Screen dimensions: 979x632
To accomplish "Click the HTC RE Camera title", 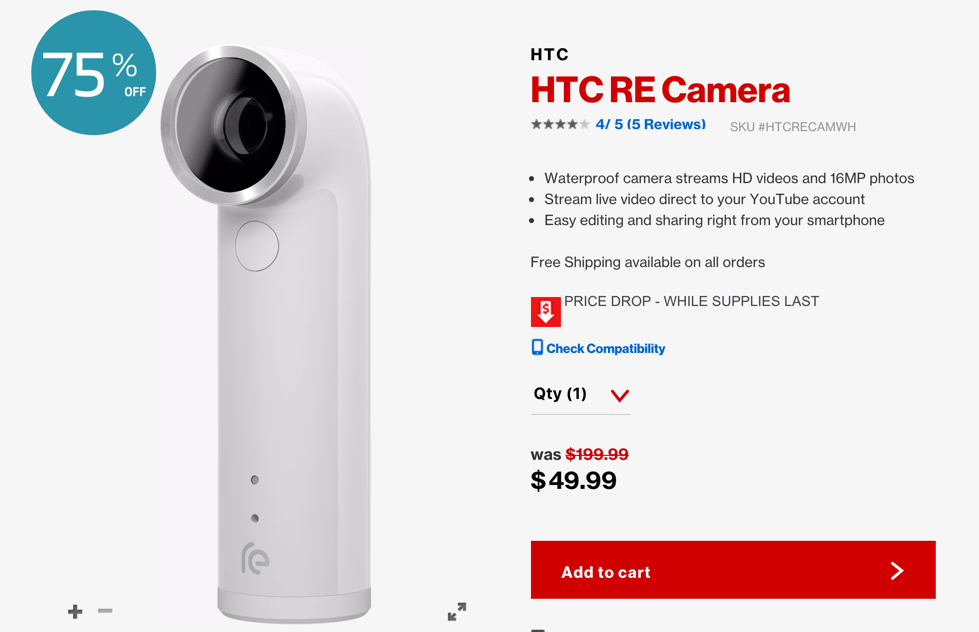I will coord(660,90).
